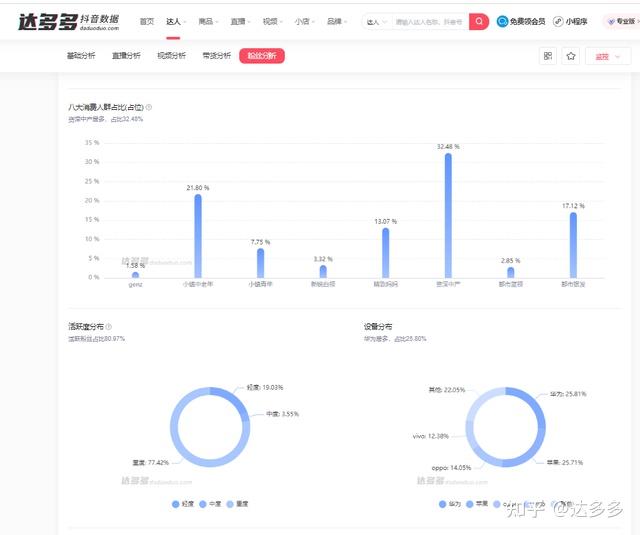
Task: Click the genz x-axis label
Action: tap(136, 284)
